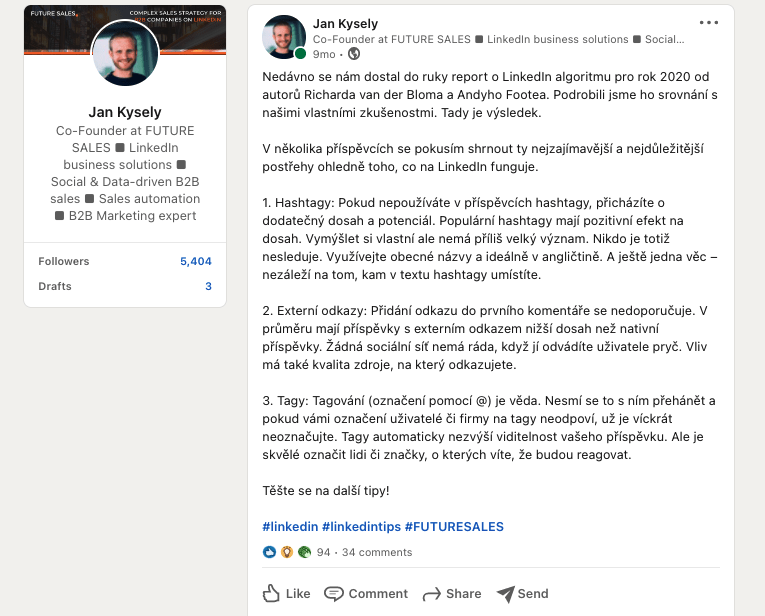
Task: Click the green clapping celebrate reaction emoji
Action: 304,552
